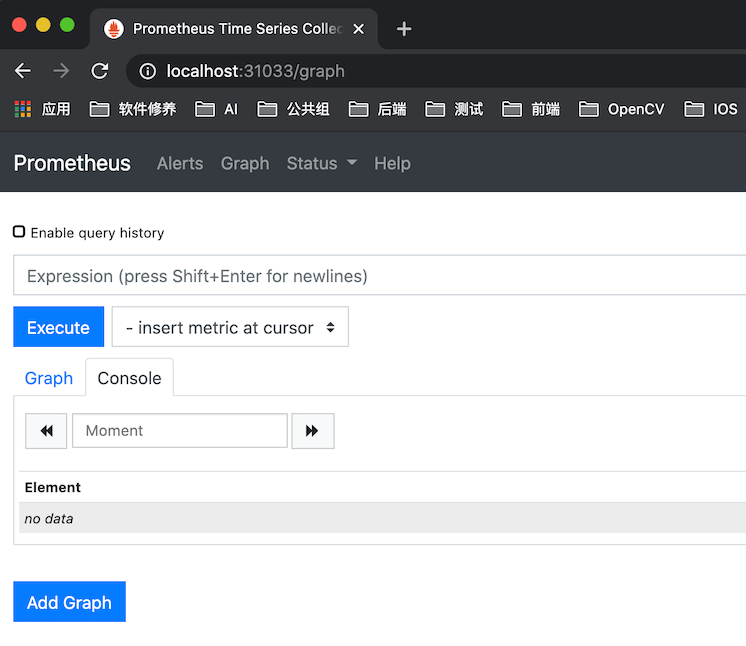Open the insert metric at cursor dropdown
Screen dimensions: 746x646
[230, 327]
